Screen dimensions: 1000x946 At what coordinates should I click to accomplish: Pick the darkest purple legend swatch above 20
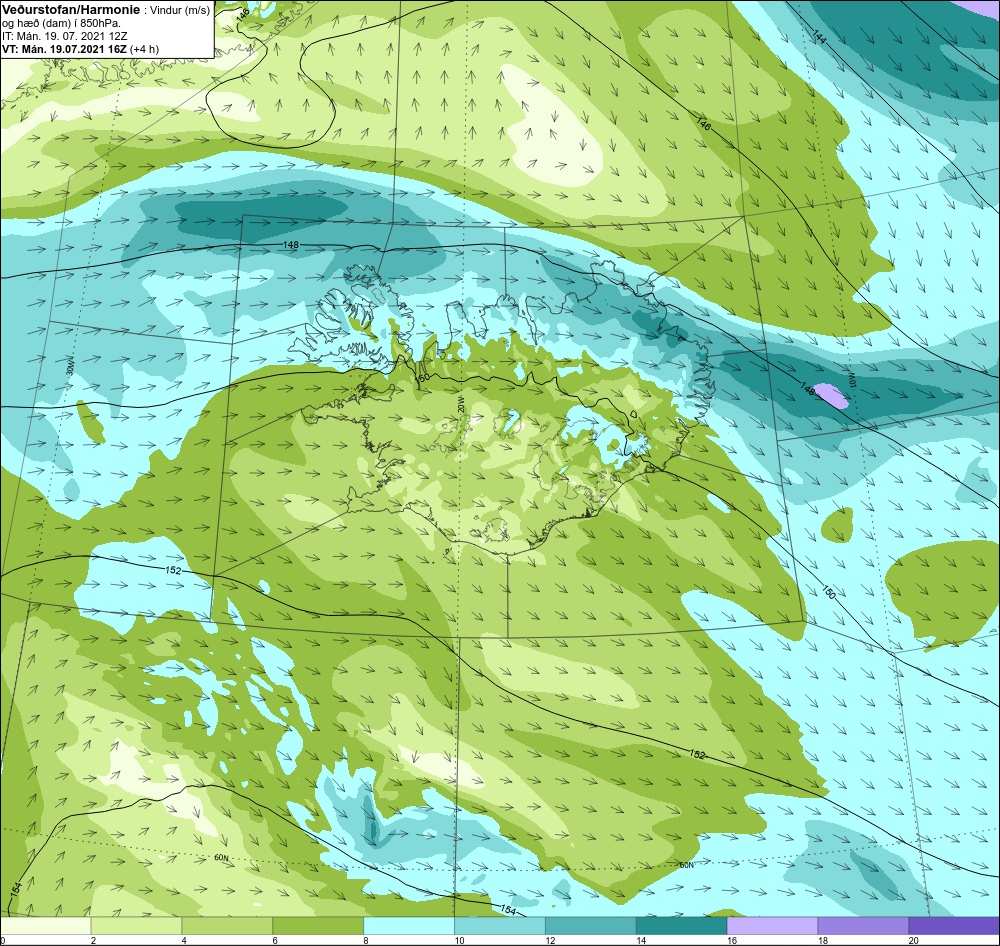(955, 925)
